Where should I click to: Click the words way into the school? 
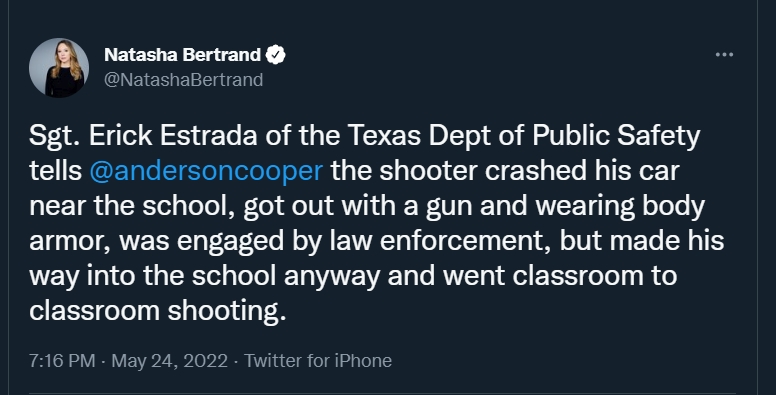152,276
